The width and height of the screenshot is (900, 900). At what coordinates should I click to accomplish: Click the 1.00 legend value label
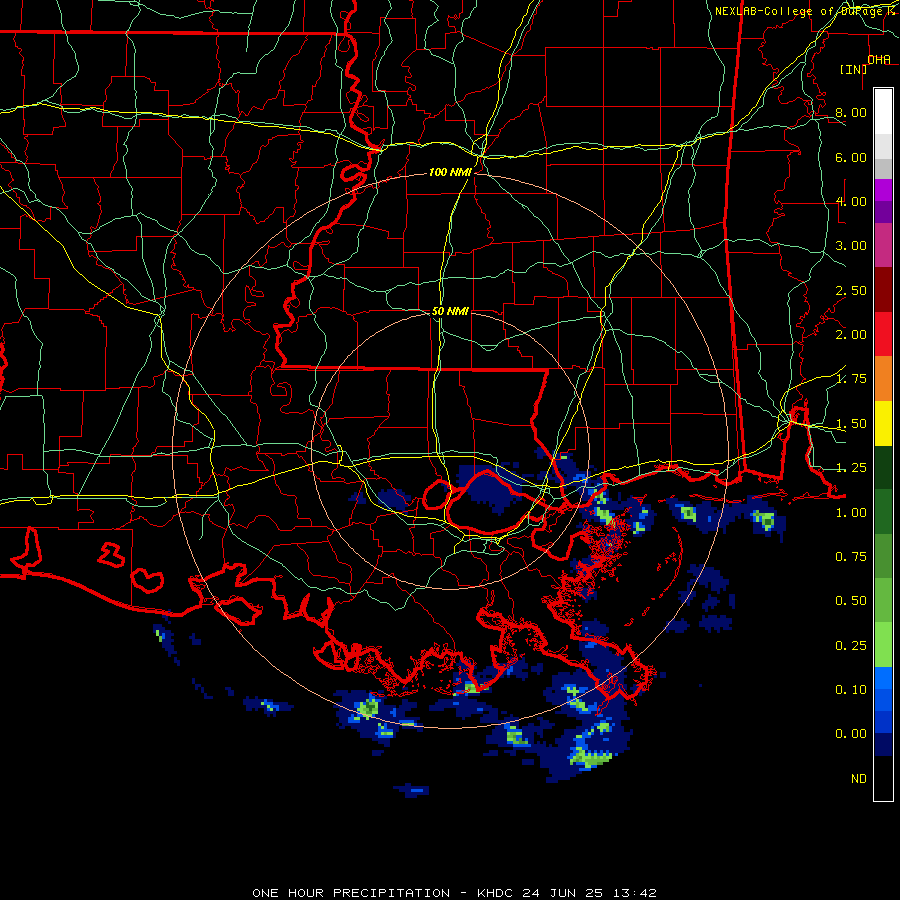click(851, 513)
